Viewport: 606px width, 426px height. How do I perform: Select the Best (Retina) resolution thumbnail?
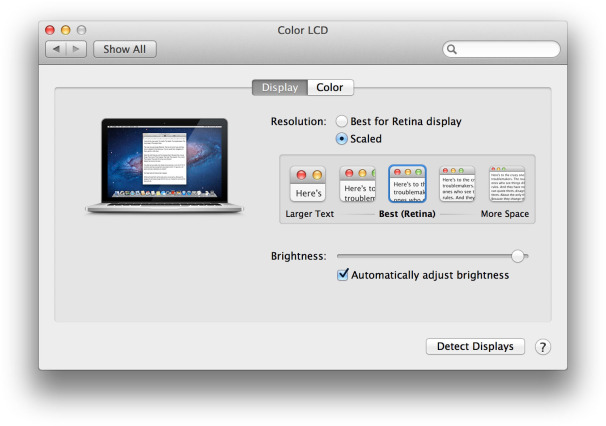407,184
